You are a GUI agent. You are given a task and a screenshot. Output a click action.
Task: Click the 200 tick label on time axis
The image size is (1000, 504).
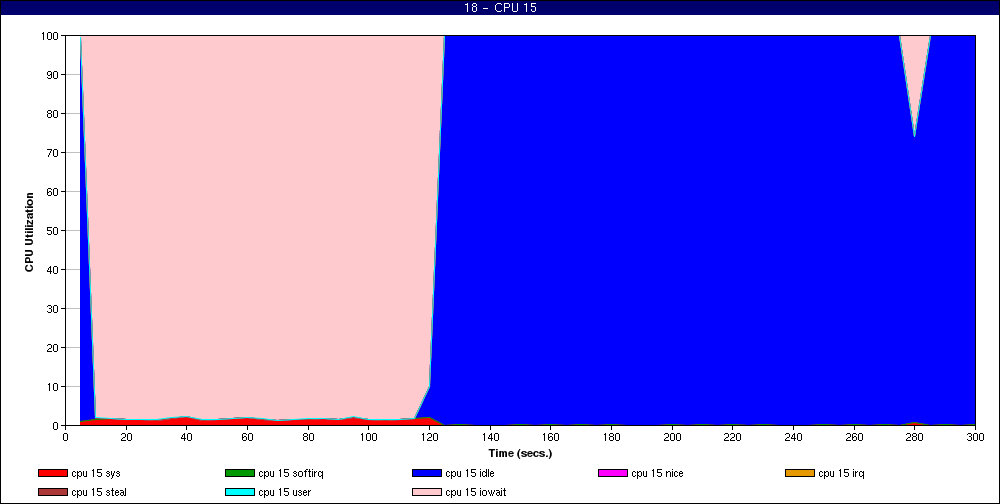point(672,437)
